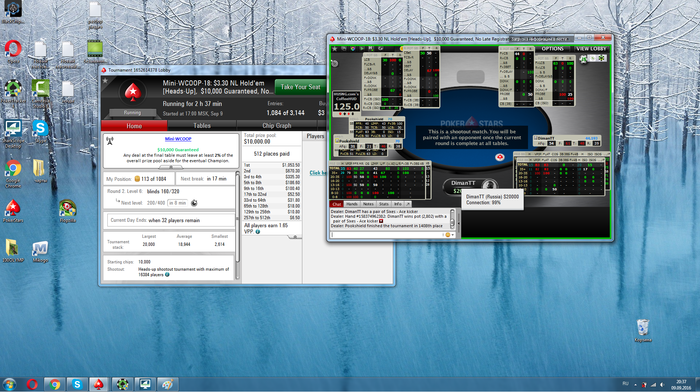
Task: Open the Mini-WCOOP link
Action: coord(178,139)
